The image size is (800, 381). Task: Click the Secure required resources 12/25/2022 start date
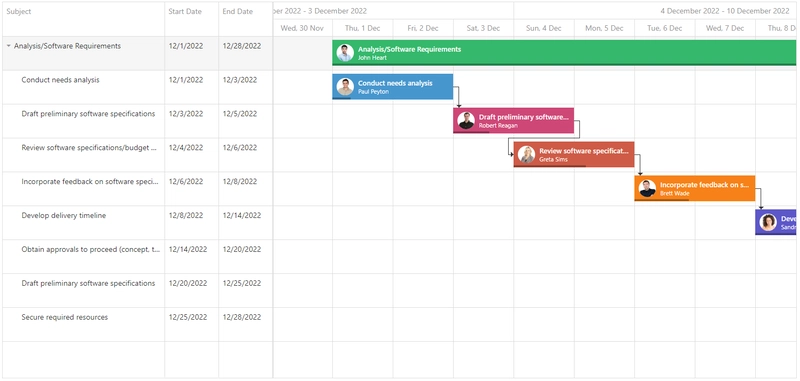[192, 324]
